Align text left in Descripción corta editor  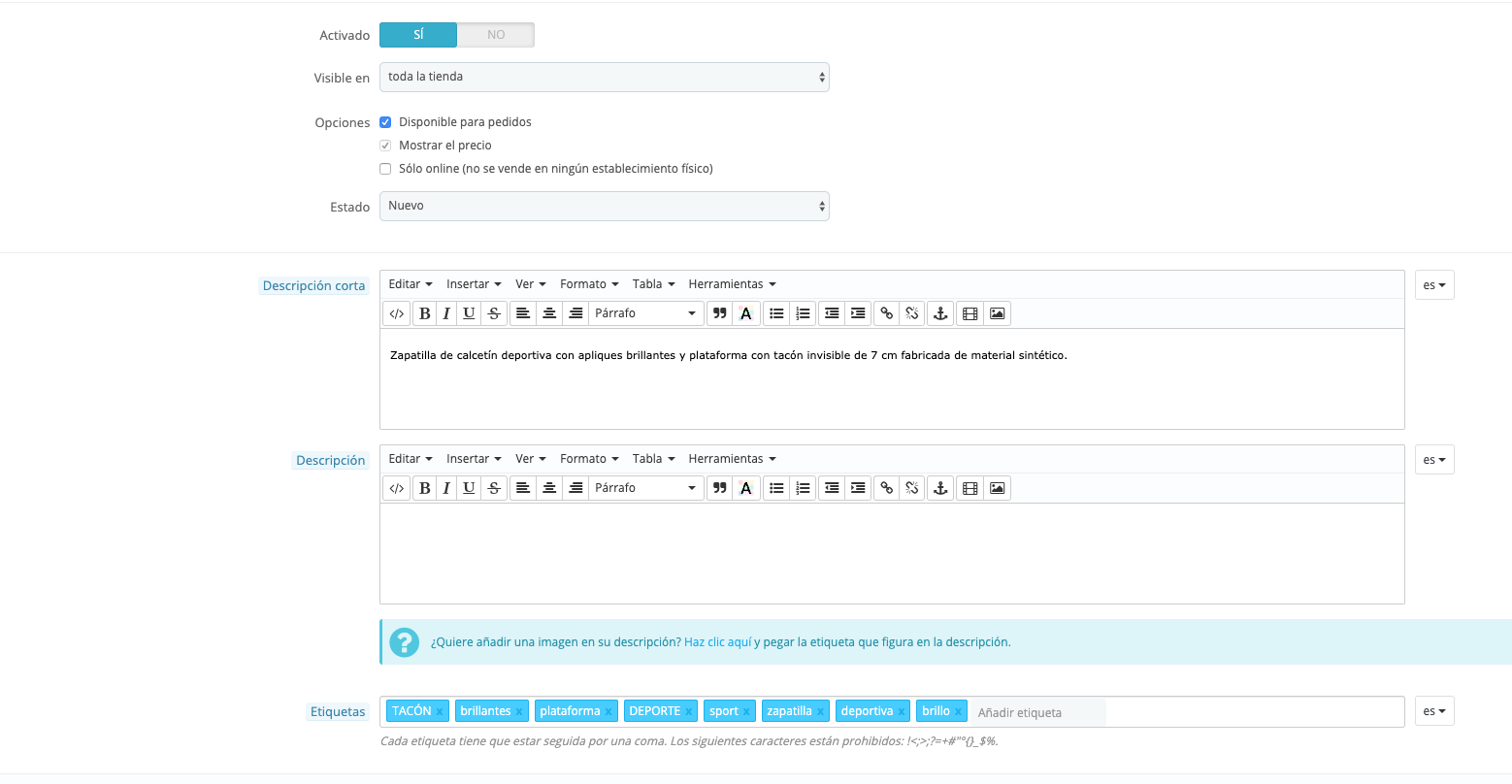pyautogui.click(x=523, y=313)
